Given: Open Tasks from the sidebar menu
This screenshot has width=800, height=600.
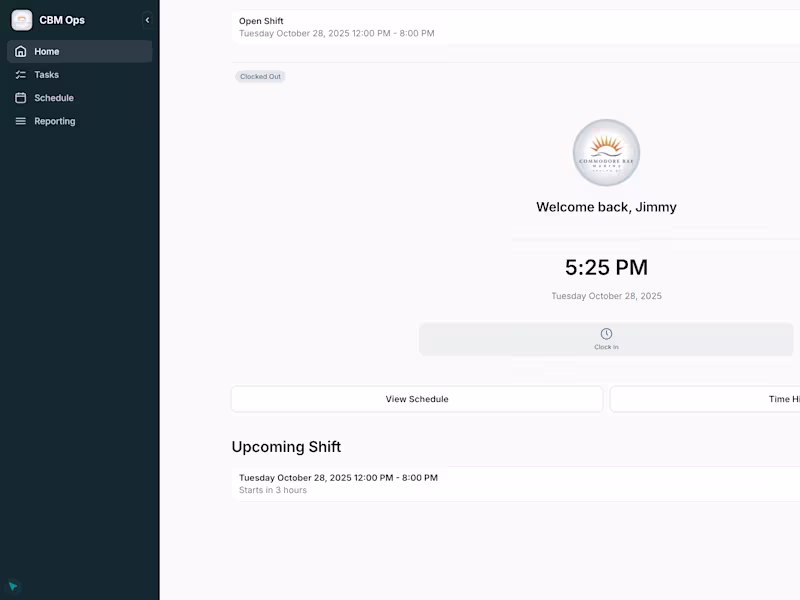Looking at the screenshot, I should point(46,74).
